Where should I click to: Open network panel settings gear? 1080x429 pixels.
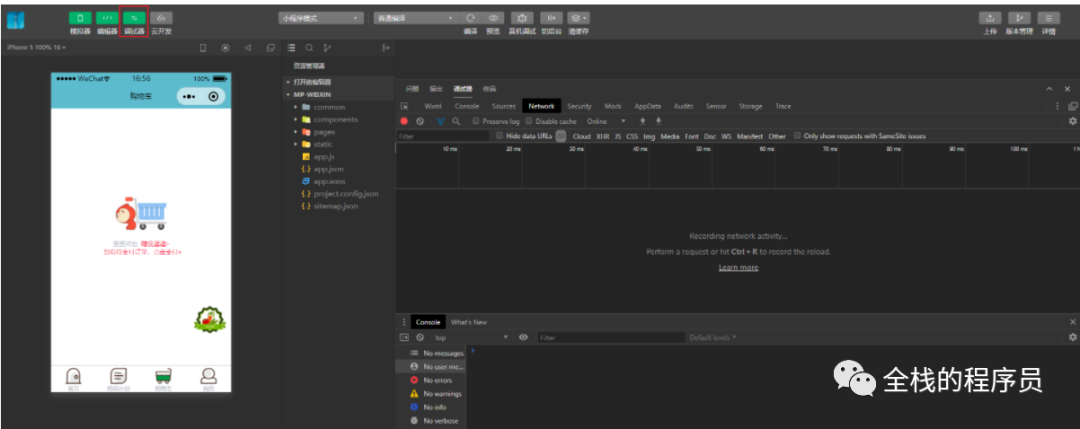(x=1072, y=121)
